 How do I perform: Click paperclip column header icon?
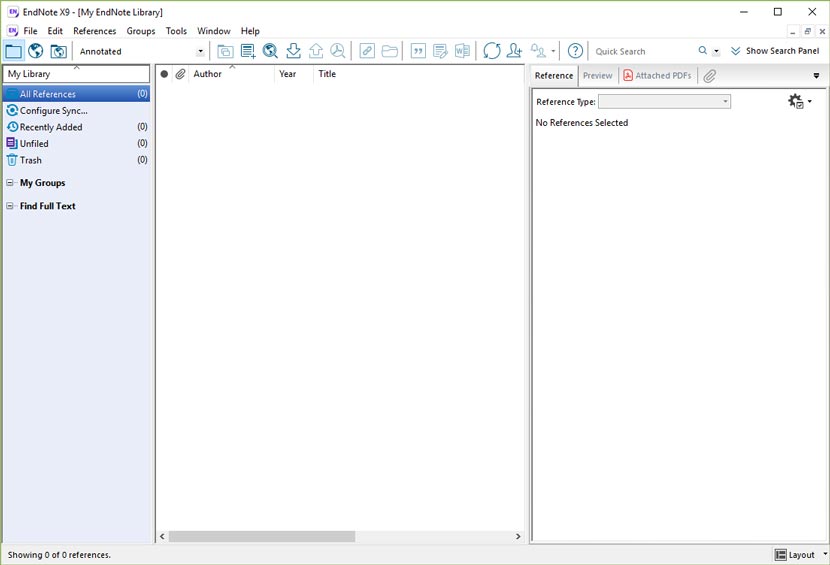(181, 74)
